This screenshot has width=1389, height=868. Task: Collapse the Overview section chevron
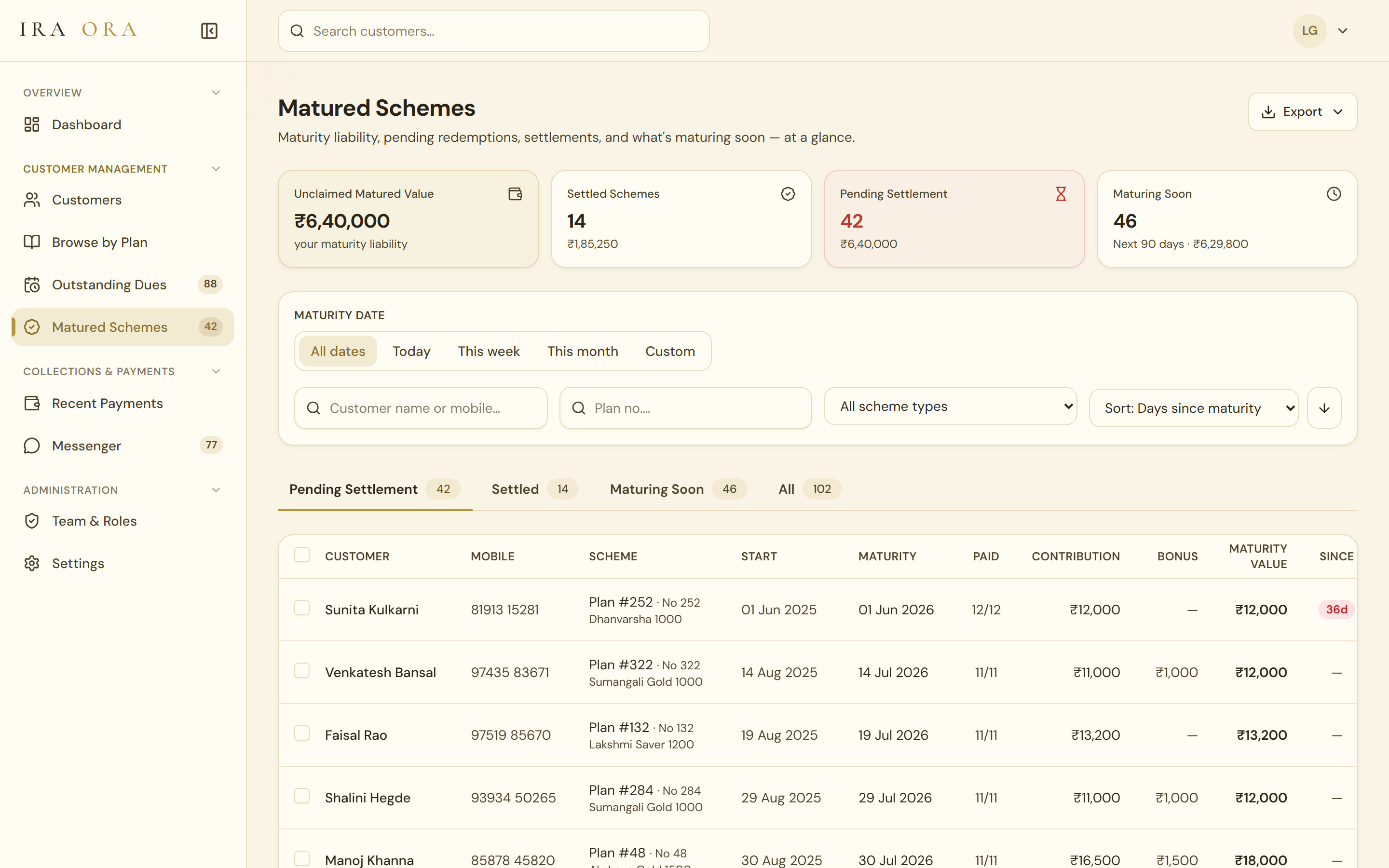pyautogui.click(x=216, y=93)
